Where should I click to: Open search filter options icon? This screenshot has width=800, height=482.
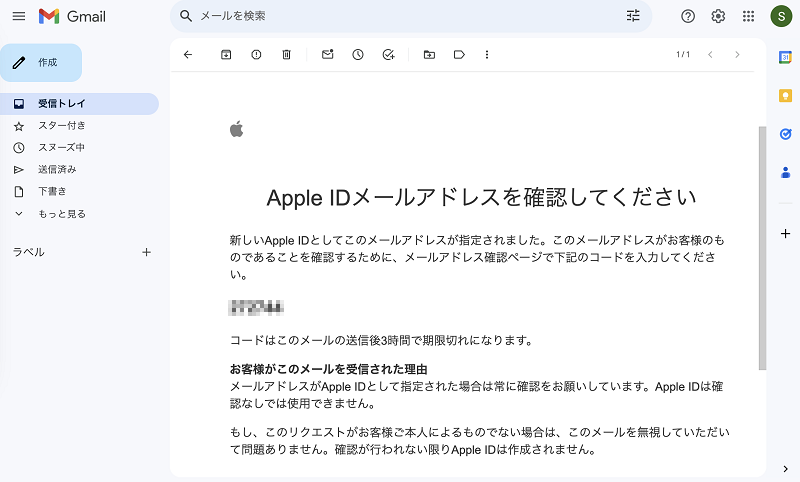[633, 16]
